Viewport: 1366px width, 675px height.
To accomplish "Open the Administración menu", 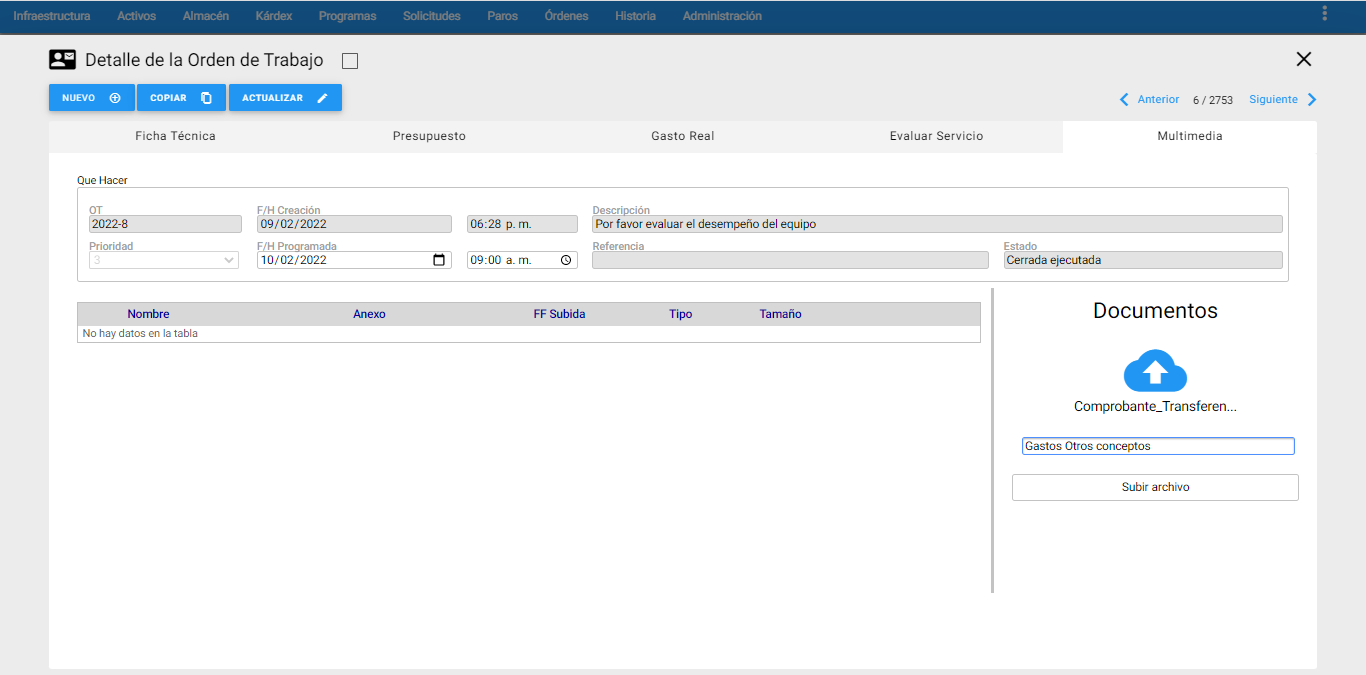I will tap(722, 16).
